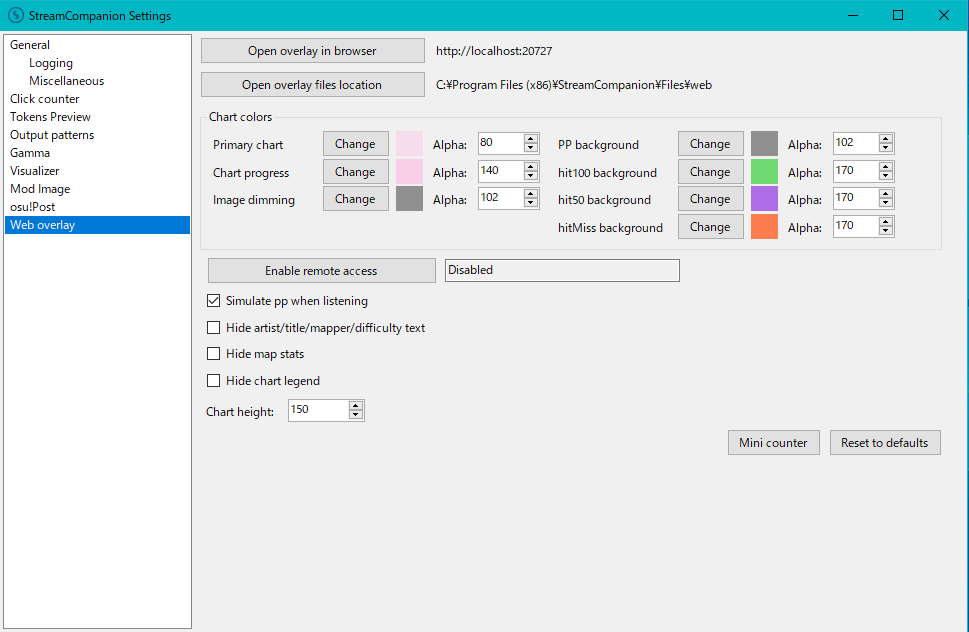
Task: Check Hide chart legend checkbox
Action: pos(213,381)
